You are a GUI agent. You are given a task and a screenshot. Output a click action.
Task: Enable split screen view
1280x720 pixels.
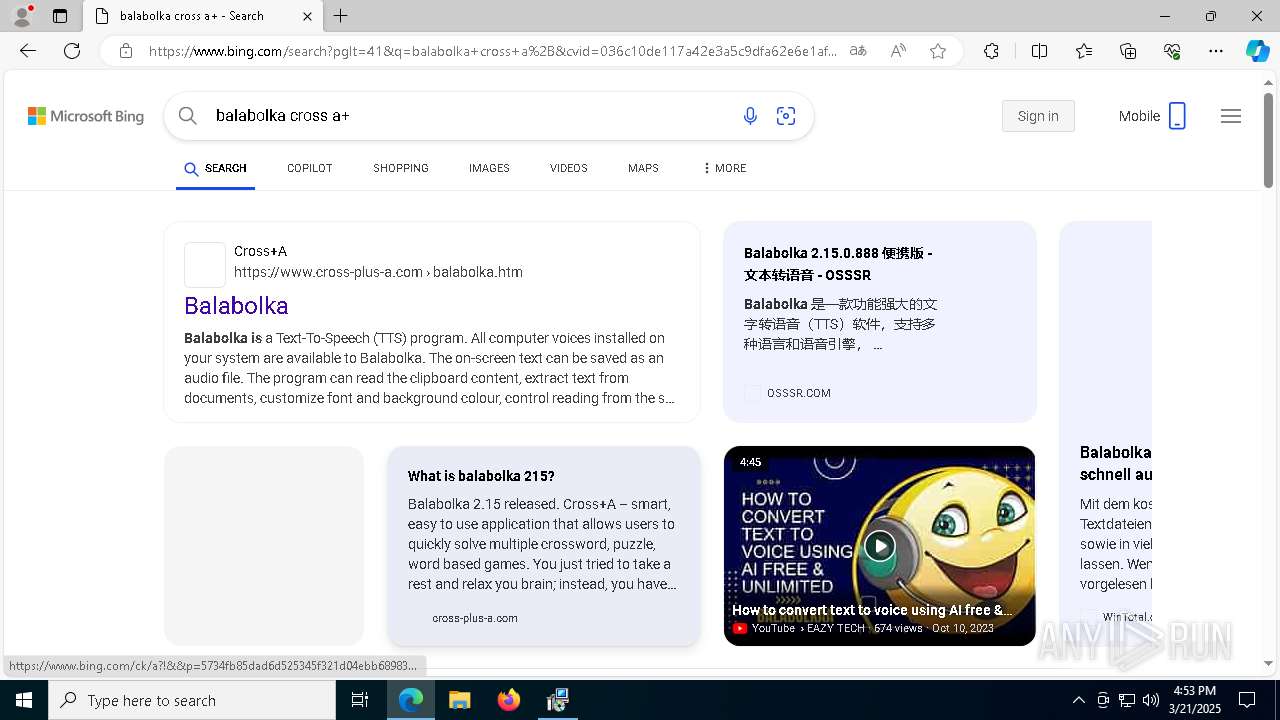(1039, 51)
